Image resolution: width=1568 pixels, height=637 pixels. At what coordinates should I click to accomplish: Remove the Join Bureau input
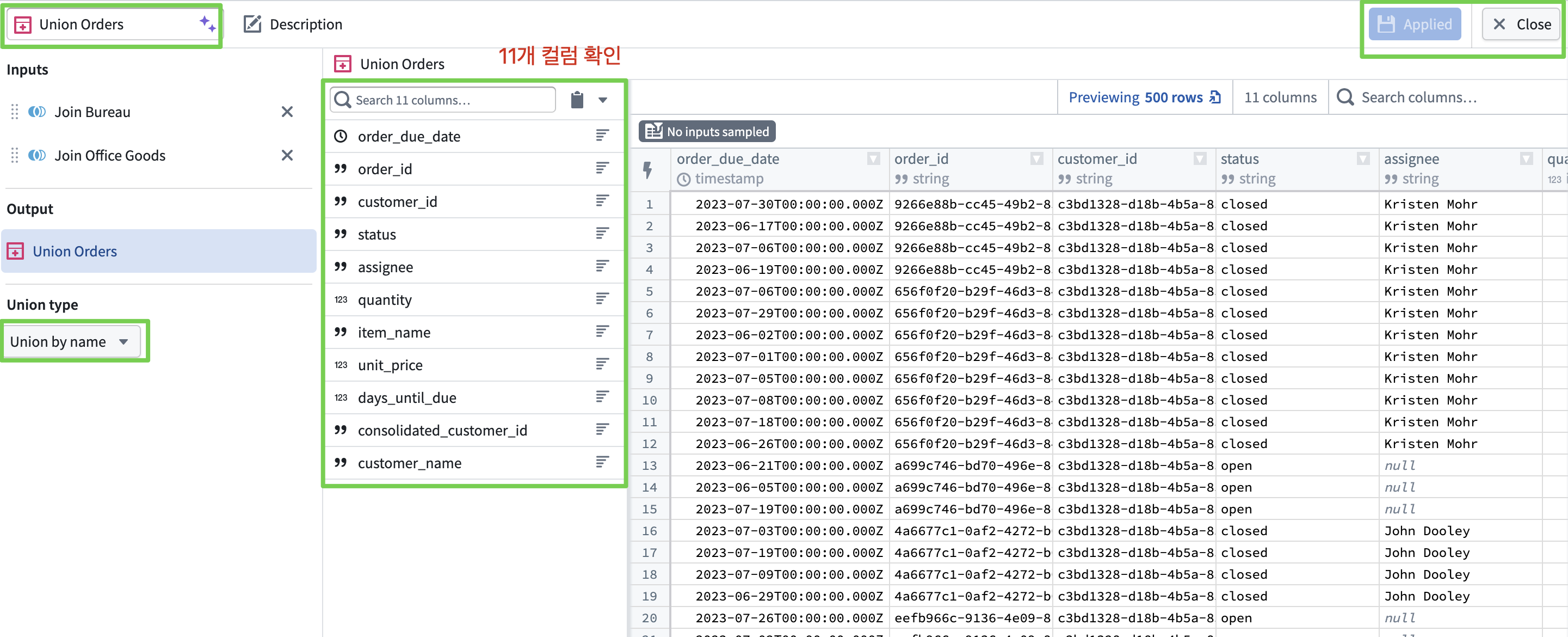287,112
